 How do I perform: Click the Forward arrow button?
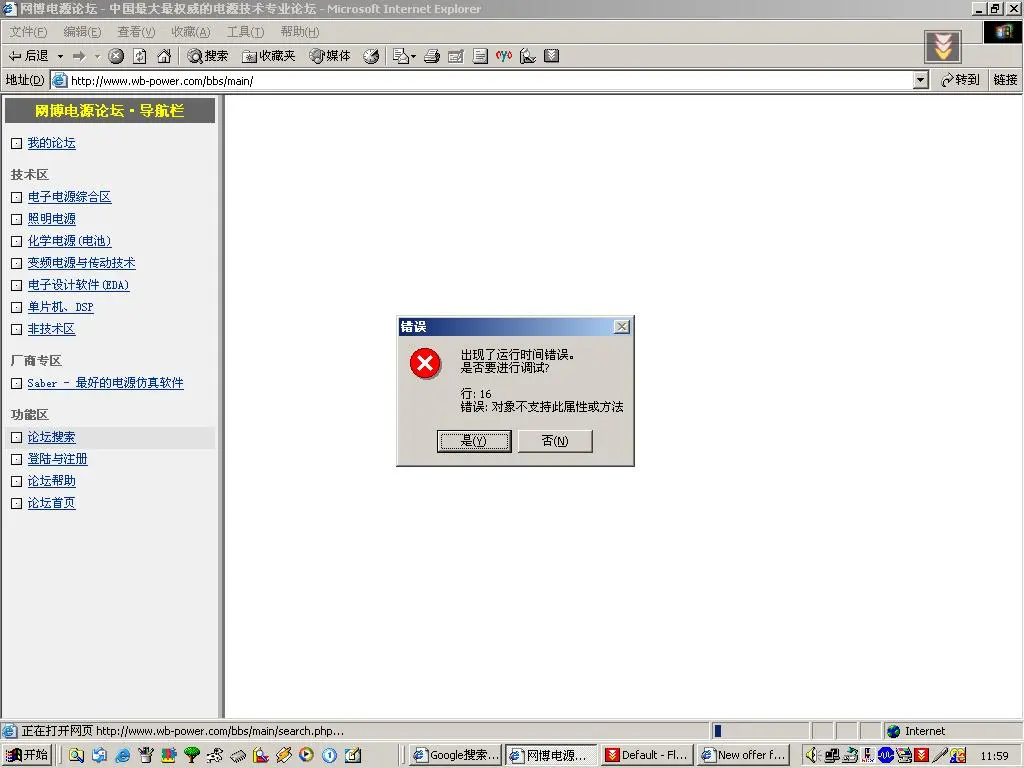pyautogui.click(x=79, y=56)
